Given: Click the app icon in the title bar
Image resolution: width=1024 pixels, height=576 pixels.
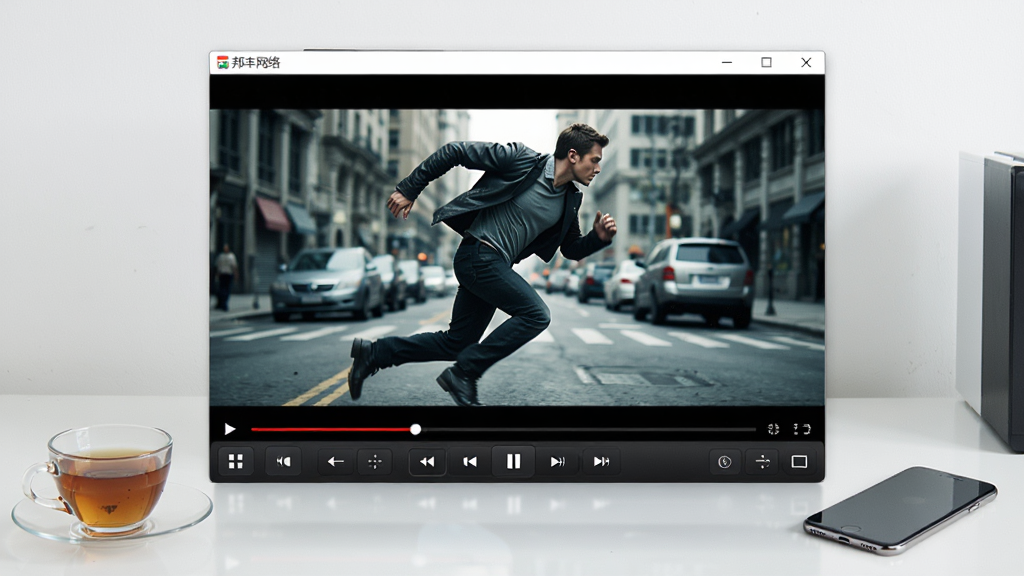Looking at the screenshot, I should point(223,62).
